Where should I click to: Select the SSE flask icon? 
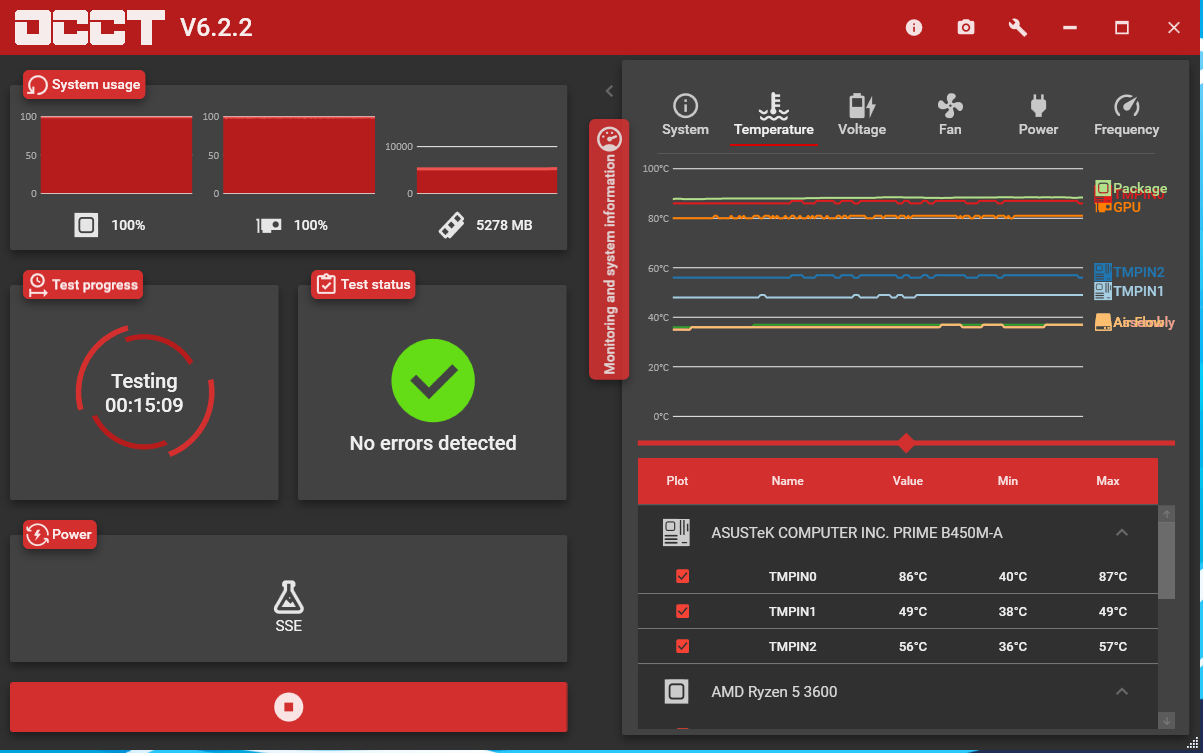(288, 597)
